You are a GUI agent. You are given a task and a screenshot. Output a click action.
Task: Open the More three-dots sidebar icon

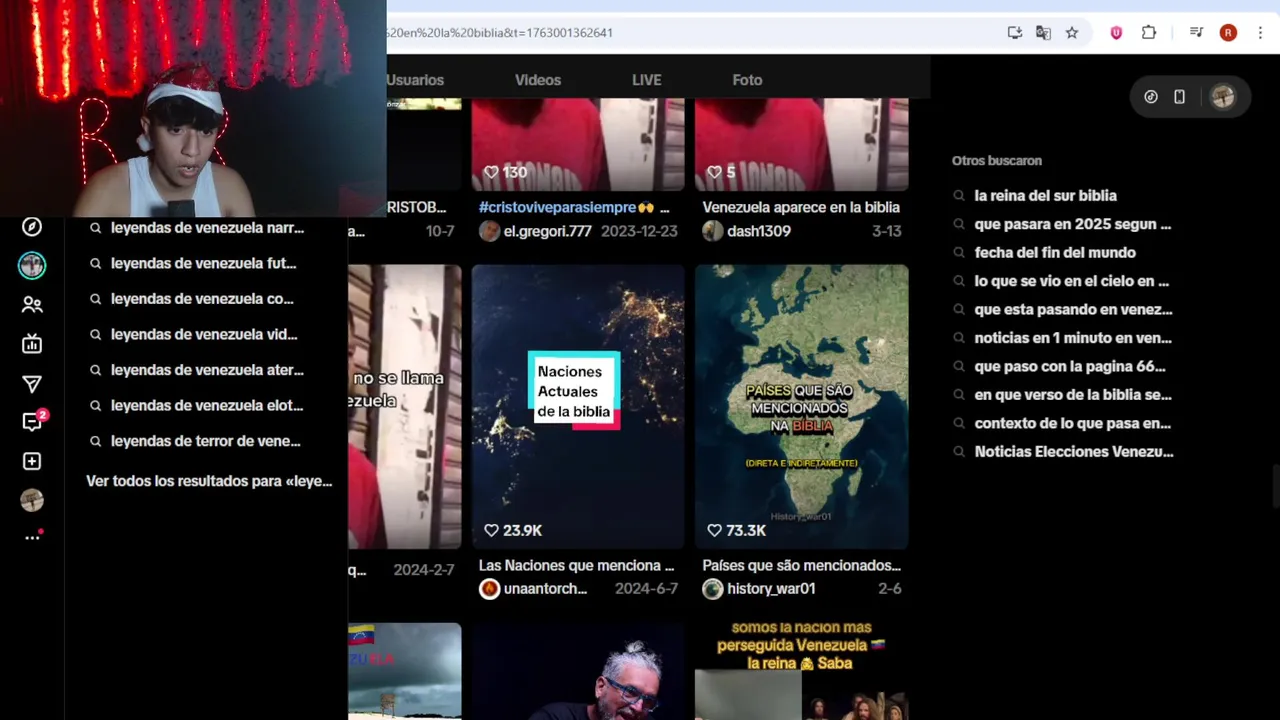[x=32, y=537]
